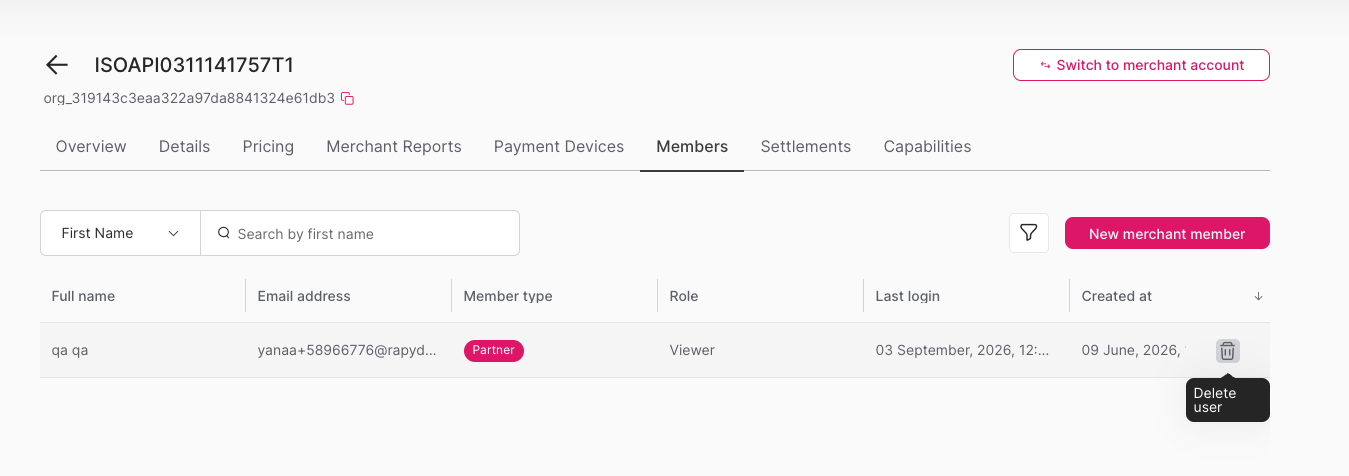Copy the organization ID with copy icon
The image size is (1349, 476).
[348, 98]
